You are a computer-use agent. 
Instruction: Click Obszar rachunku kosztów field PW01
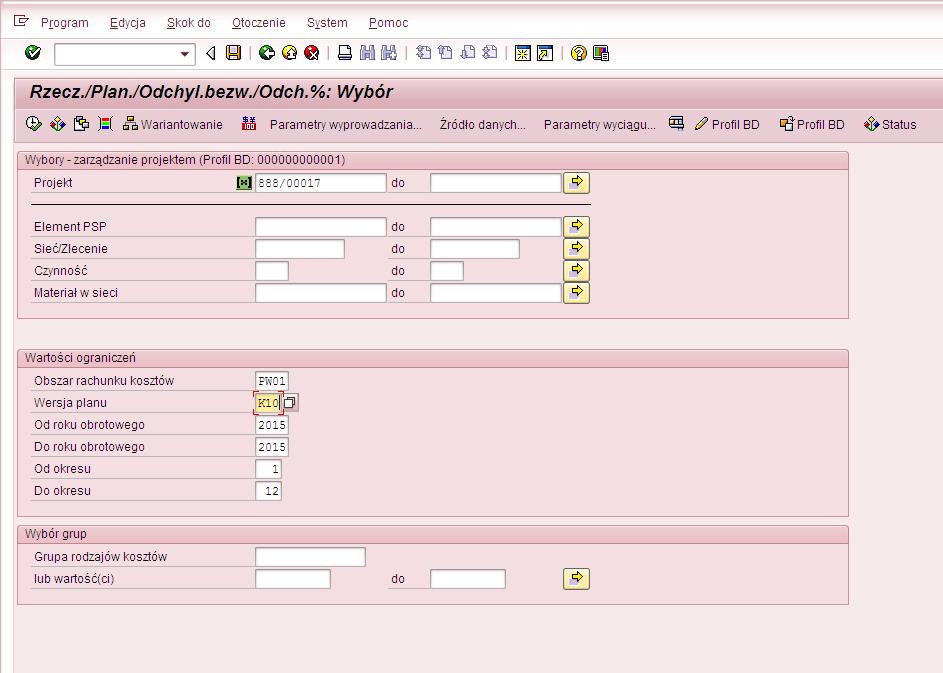point(272,381)
